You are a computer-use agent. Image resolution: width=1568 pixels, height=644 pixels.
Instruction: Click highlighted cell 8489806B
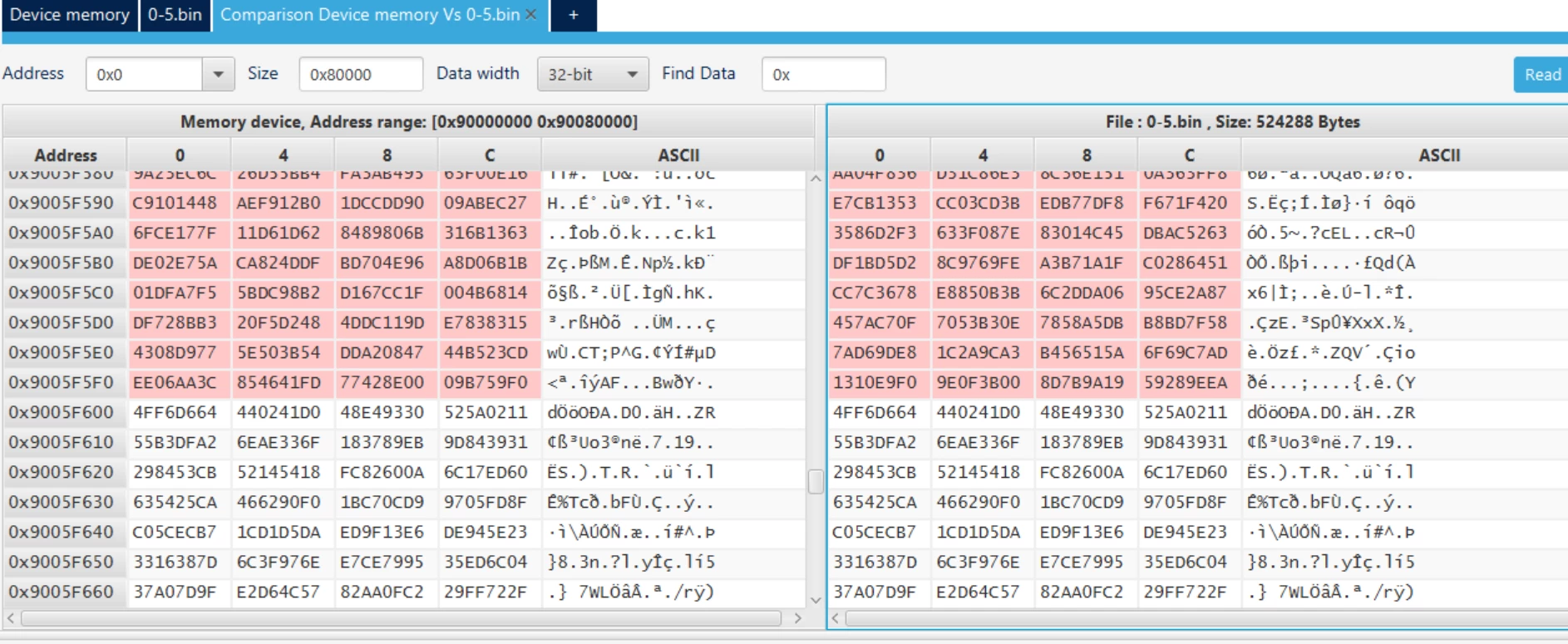387,233
